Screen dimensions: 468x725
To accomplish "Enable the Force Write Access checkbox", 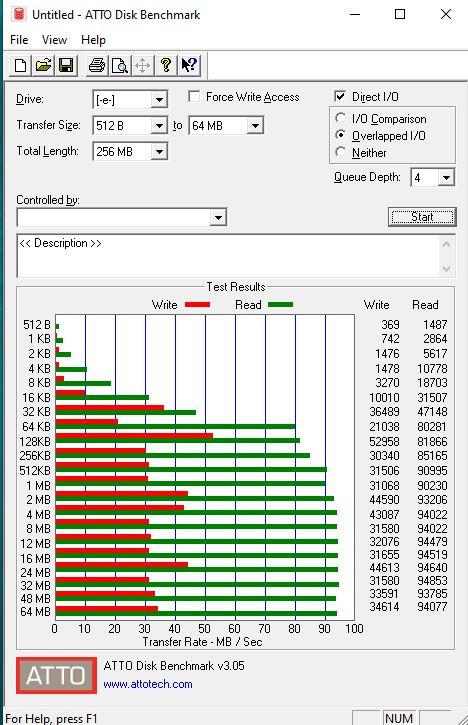I will [194, 97].
